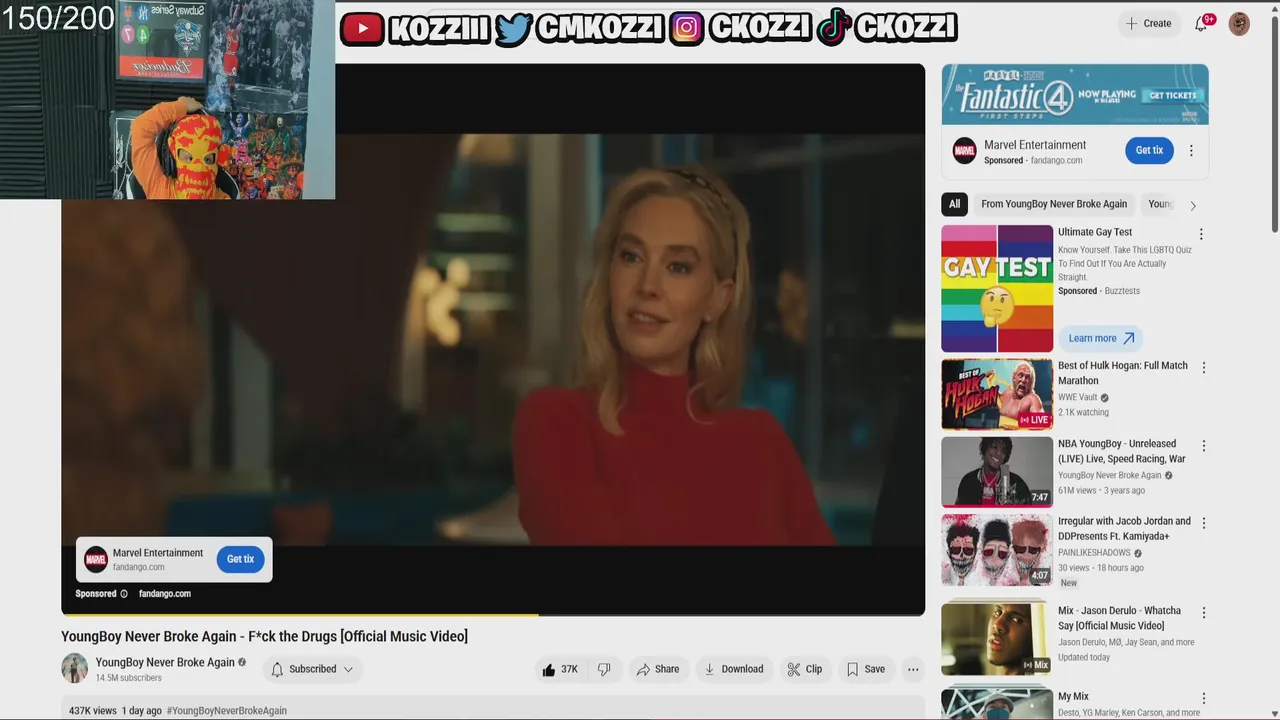Open more actions ellipsis under video
This screenshot has height=720, width=1280.
[912, 669]
